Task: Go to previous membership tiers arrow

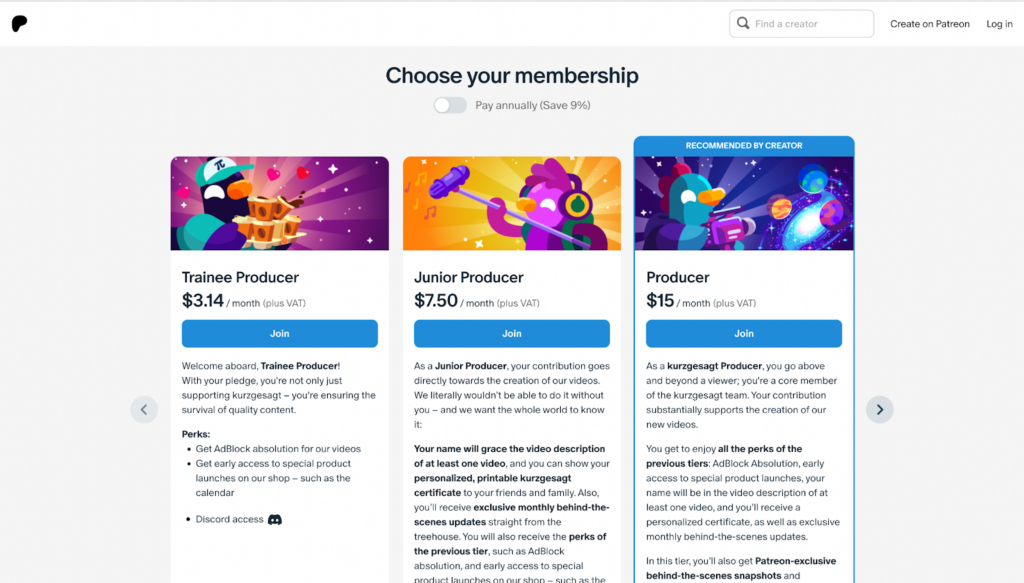Action: pyautogui.click(x=144, y=409)
